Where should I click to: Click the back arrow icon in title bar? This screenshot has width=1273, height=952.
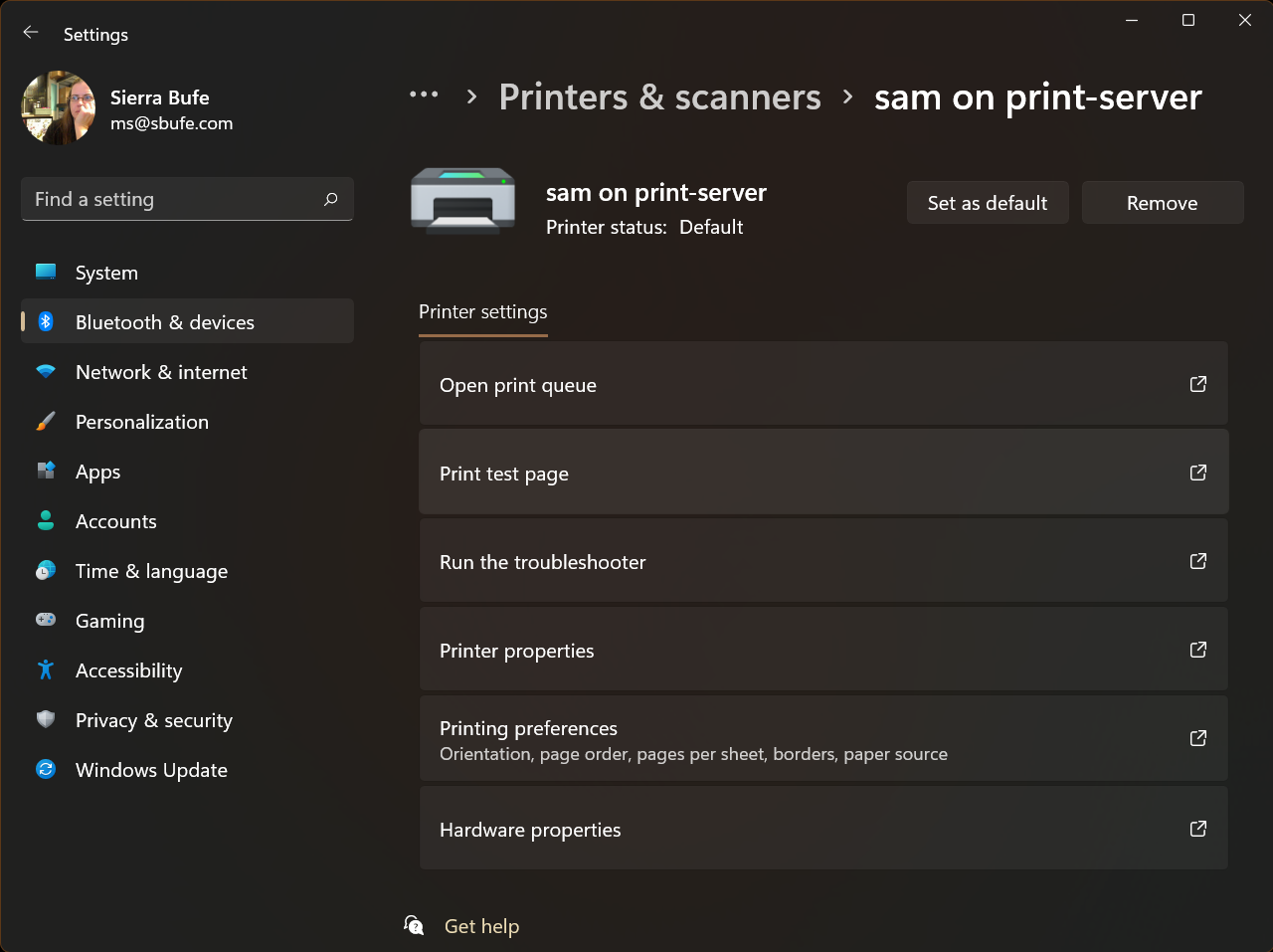(31, 33)
